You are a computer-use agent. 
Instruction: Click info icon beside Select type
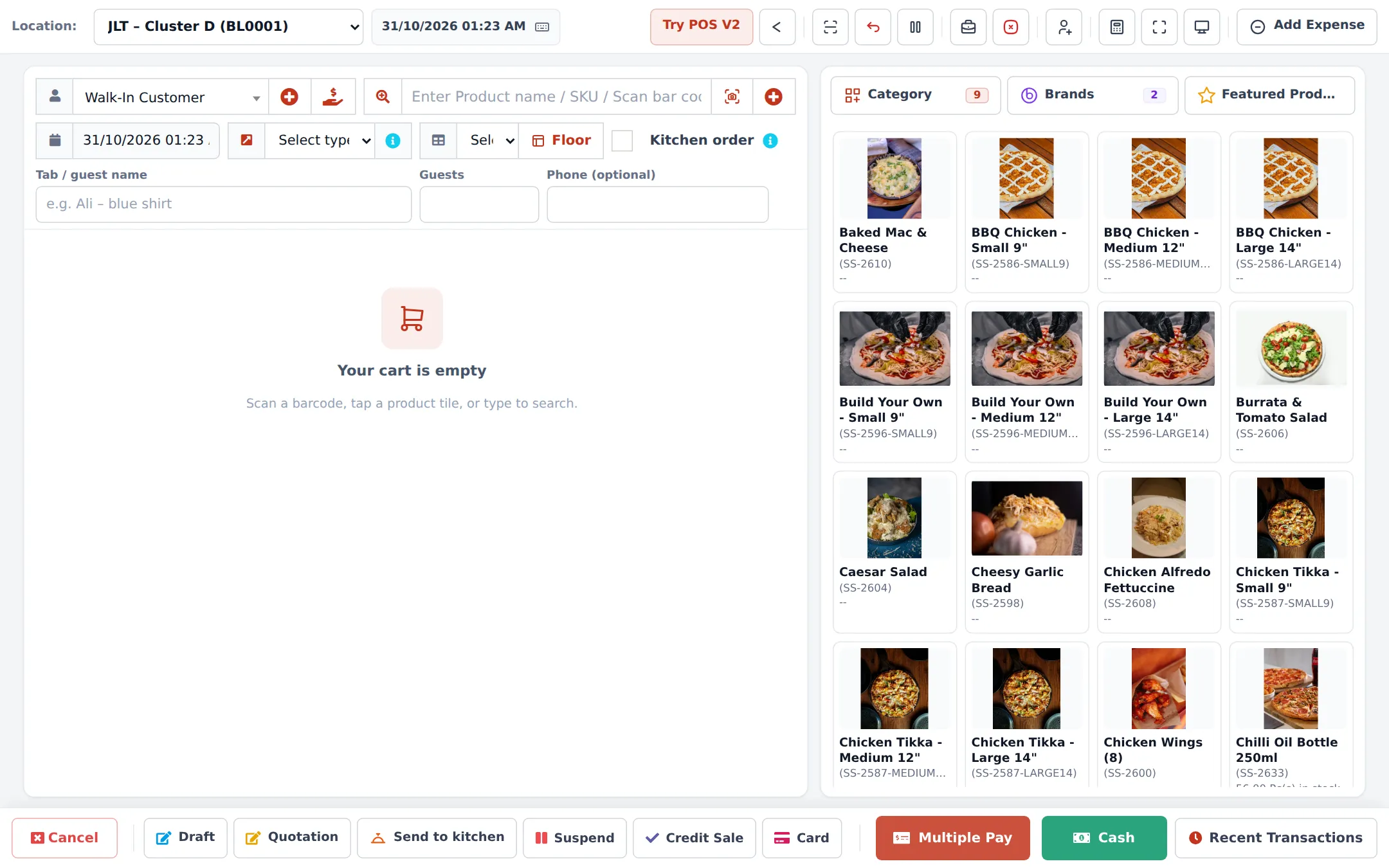click(393, 141)
